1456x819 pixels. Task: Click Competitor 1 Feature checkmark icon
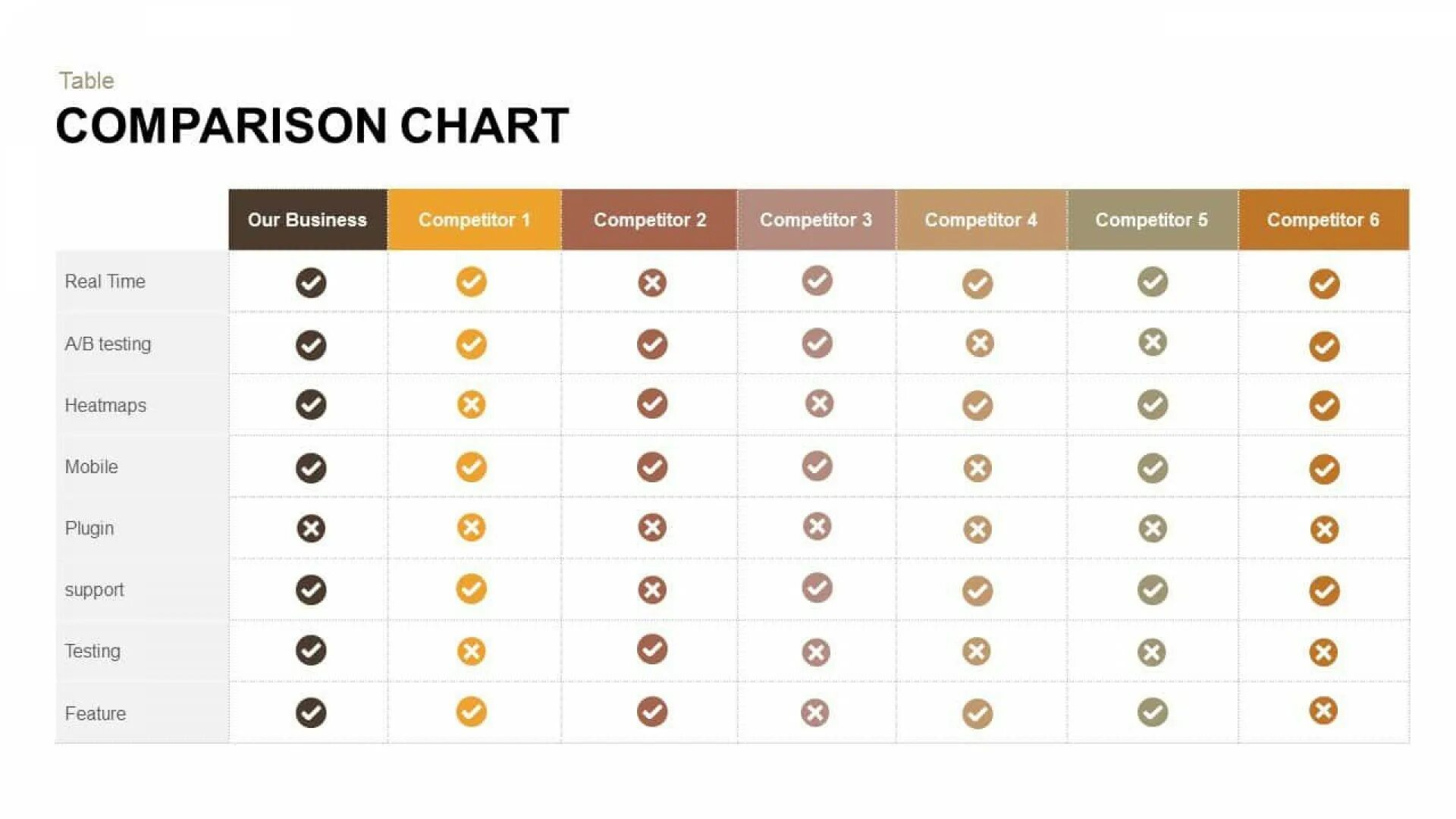[471, 711]
